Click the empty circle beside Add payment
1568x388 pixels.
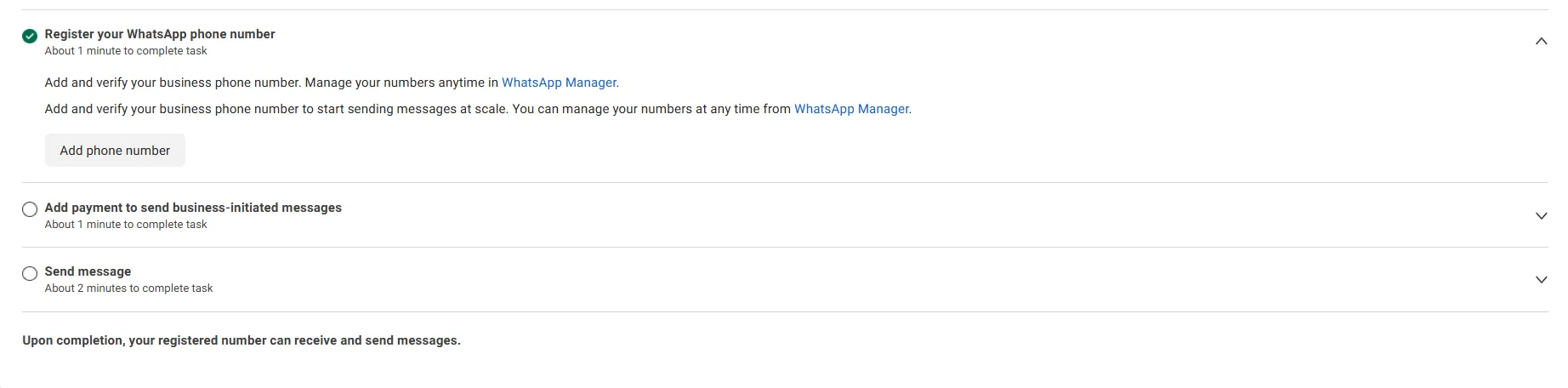[x=30, y=209]
